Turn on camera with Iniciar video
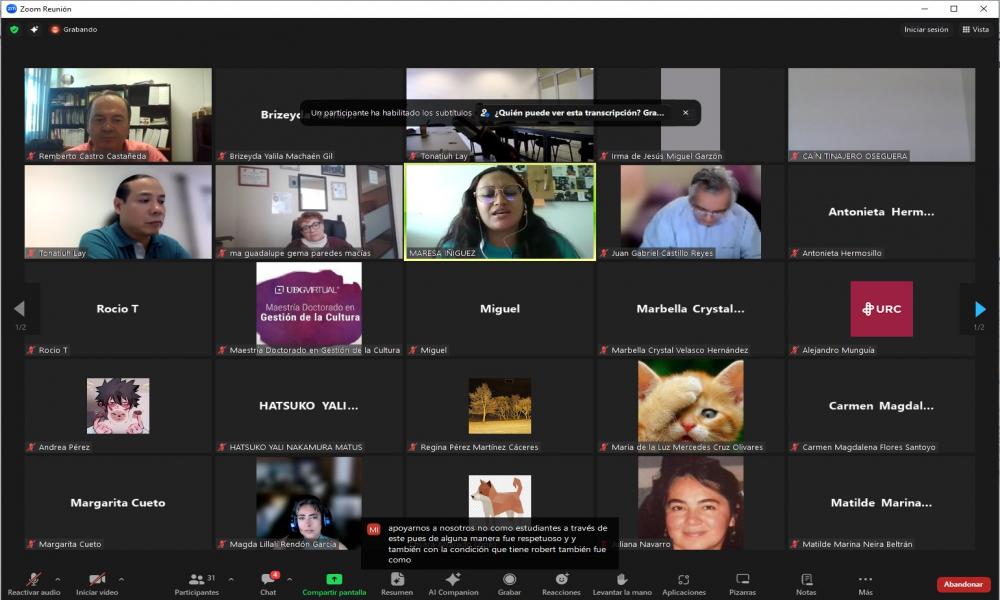This screenshot has height=600, width=1000. tap(97, 582)
